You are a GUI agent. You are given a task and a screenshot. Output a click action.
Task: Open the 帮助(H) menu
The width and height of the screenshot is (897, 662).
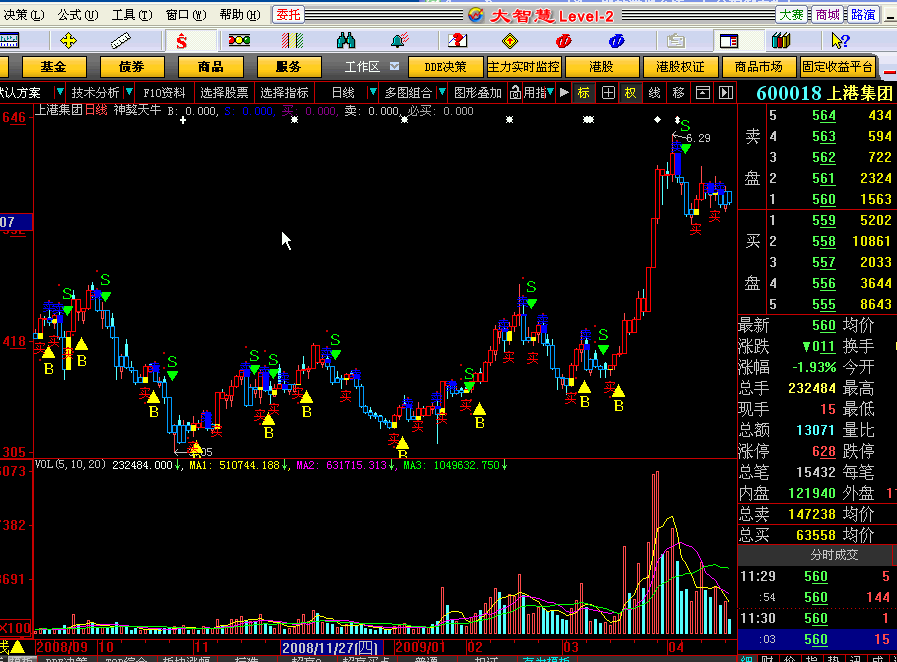[x=240, y=15]
